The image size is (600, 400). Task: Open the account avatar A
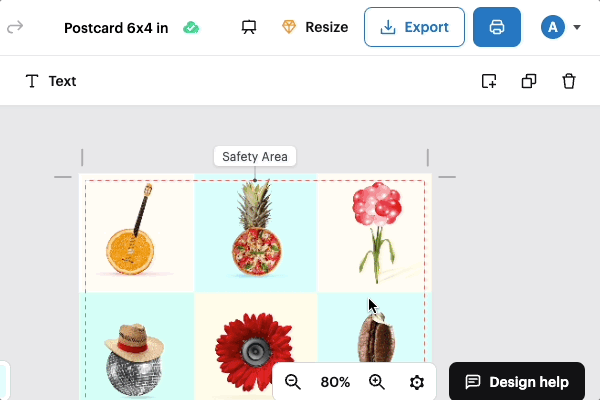click(x=553, y=27)
